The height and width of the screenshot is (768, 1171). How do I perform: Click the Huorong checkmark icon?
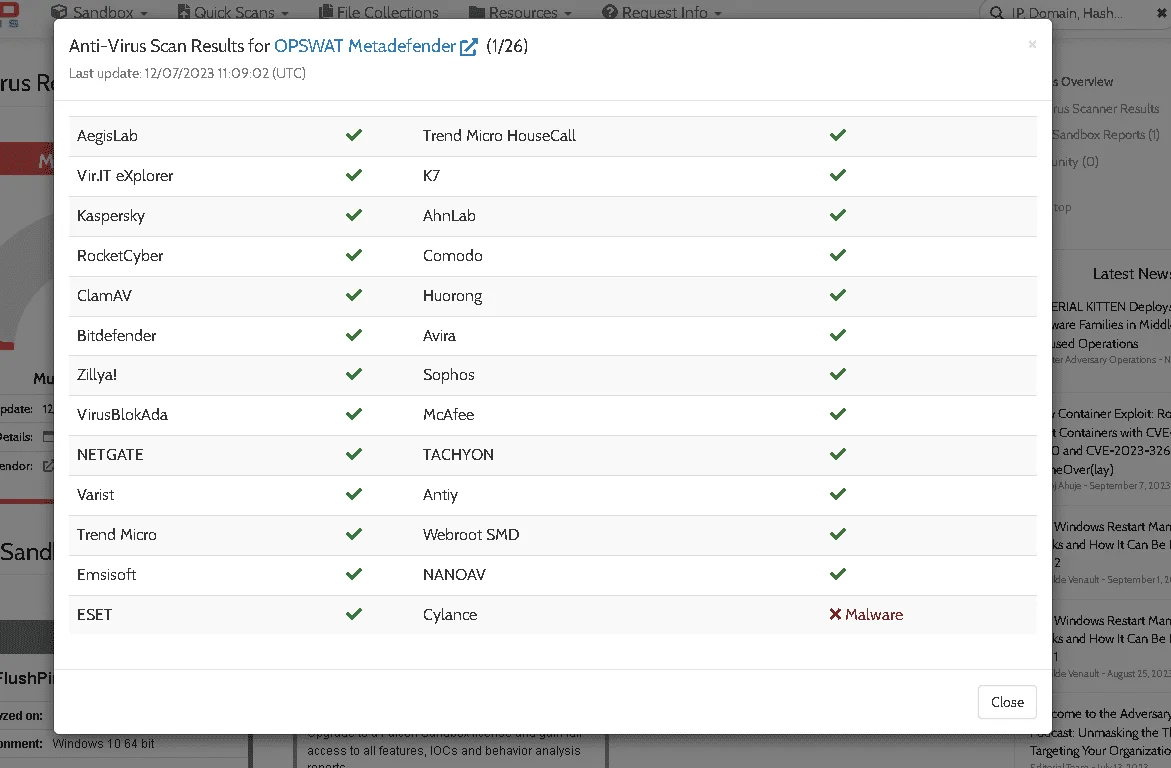(x=838, y=295)
